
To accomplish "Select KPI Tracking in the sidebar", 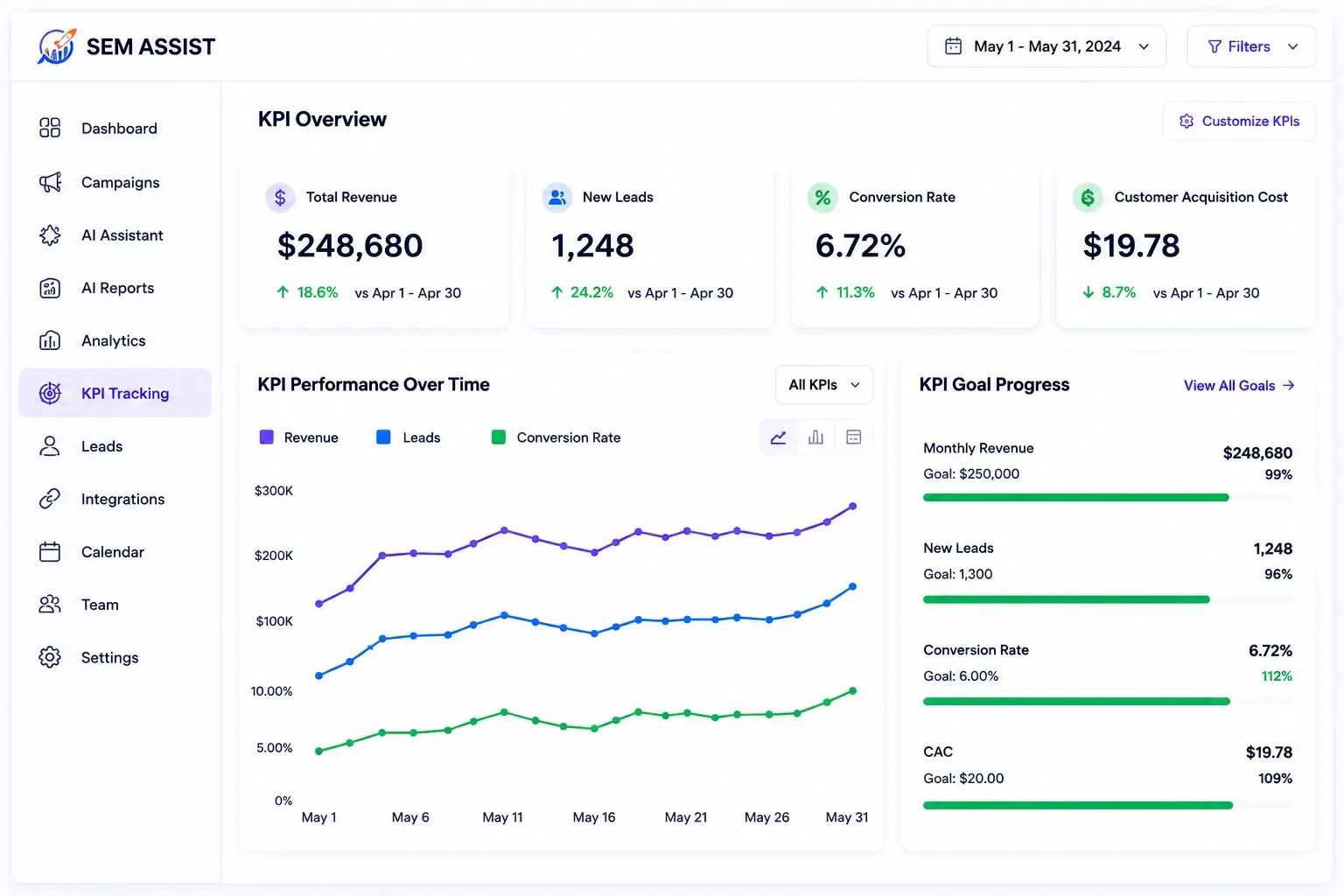I will pyautogui.click(x=115, y=393).
